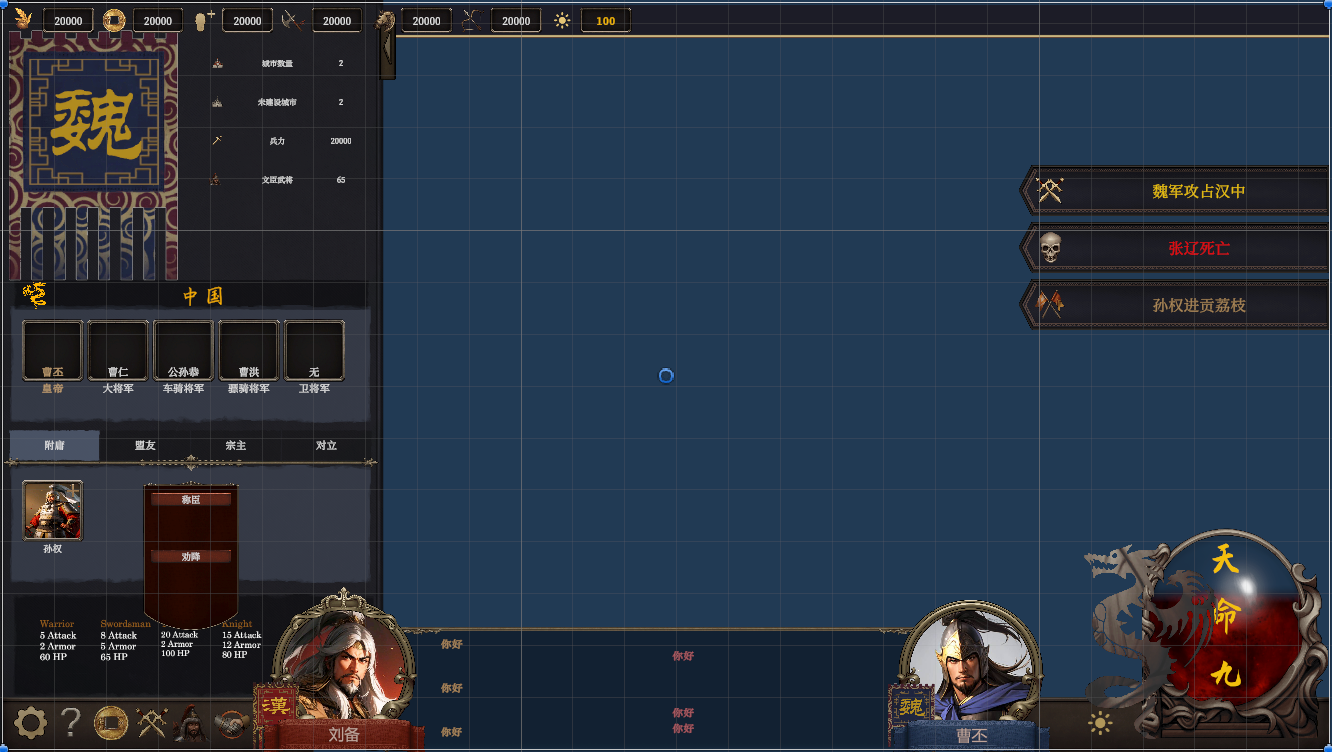Select the 曹洪 骠骑将军 officer slot
The image size is (1332, 752).
pos(249,351)
